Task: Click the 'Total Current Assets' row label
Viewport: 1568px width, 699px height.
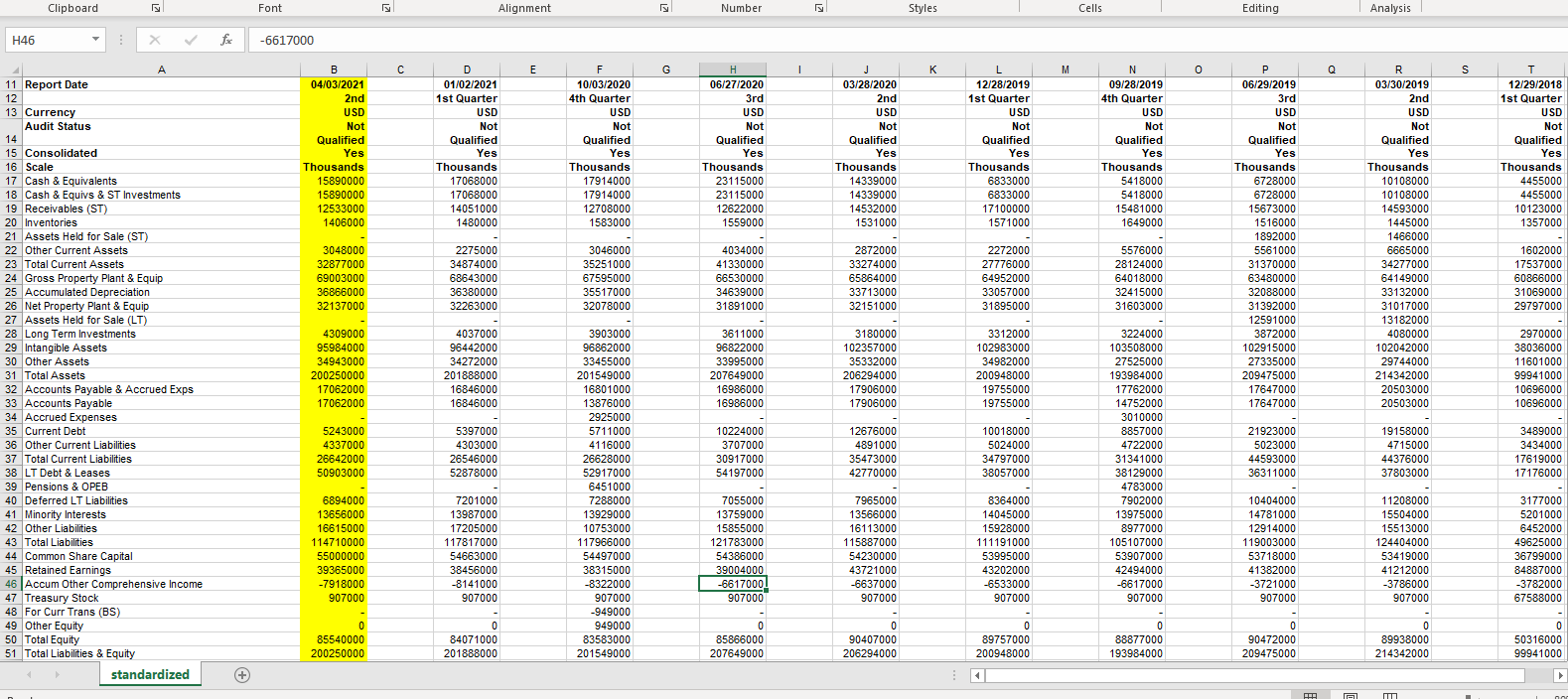Action: pyautogui.click(x=74, y=264)
